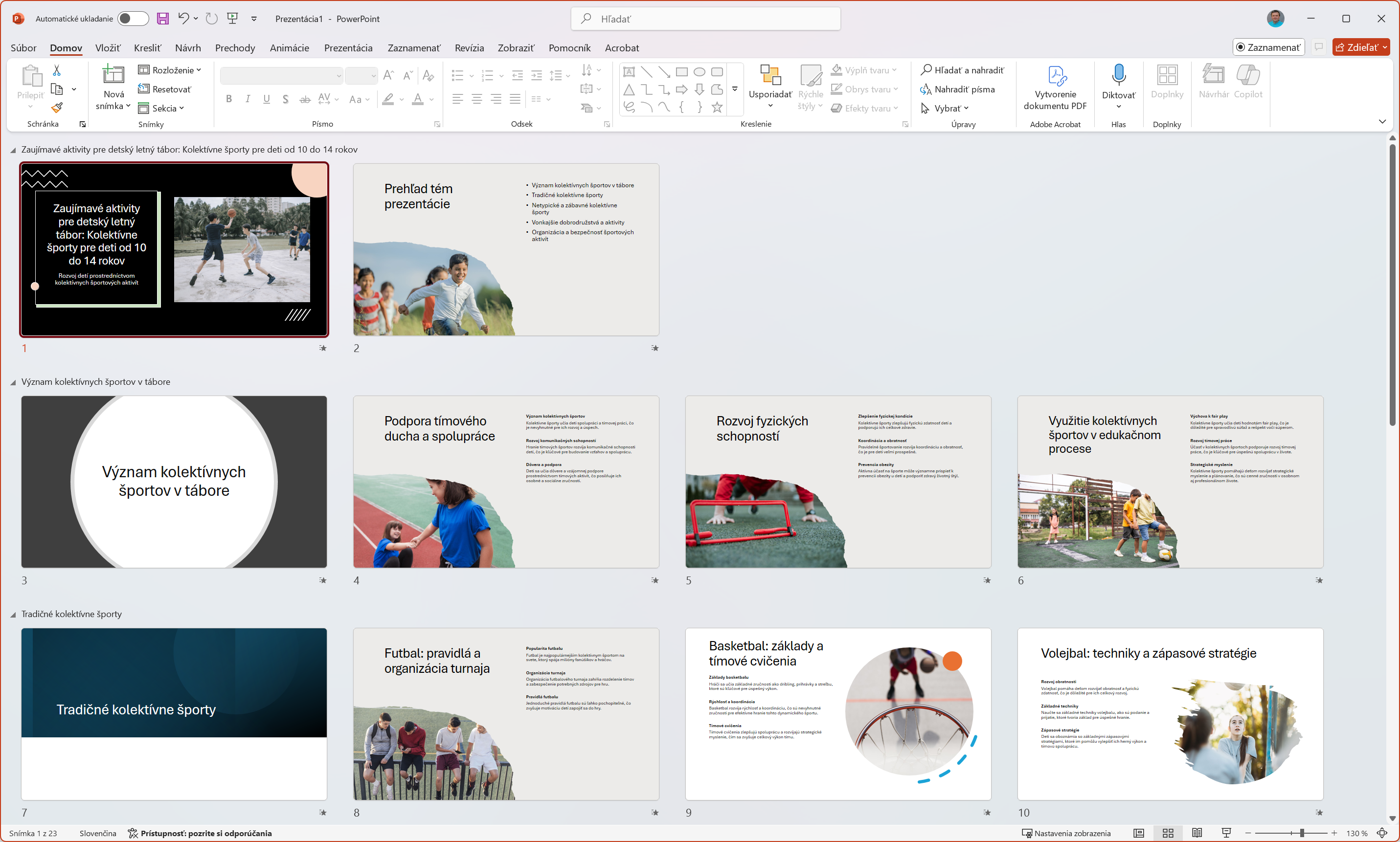The height and width of the screenshot is (842, 1400).
Task: Switch to Reading view in status bar
Action: pyautogui.click(x=1197, y=833)
